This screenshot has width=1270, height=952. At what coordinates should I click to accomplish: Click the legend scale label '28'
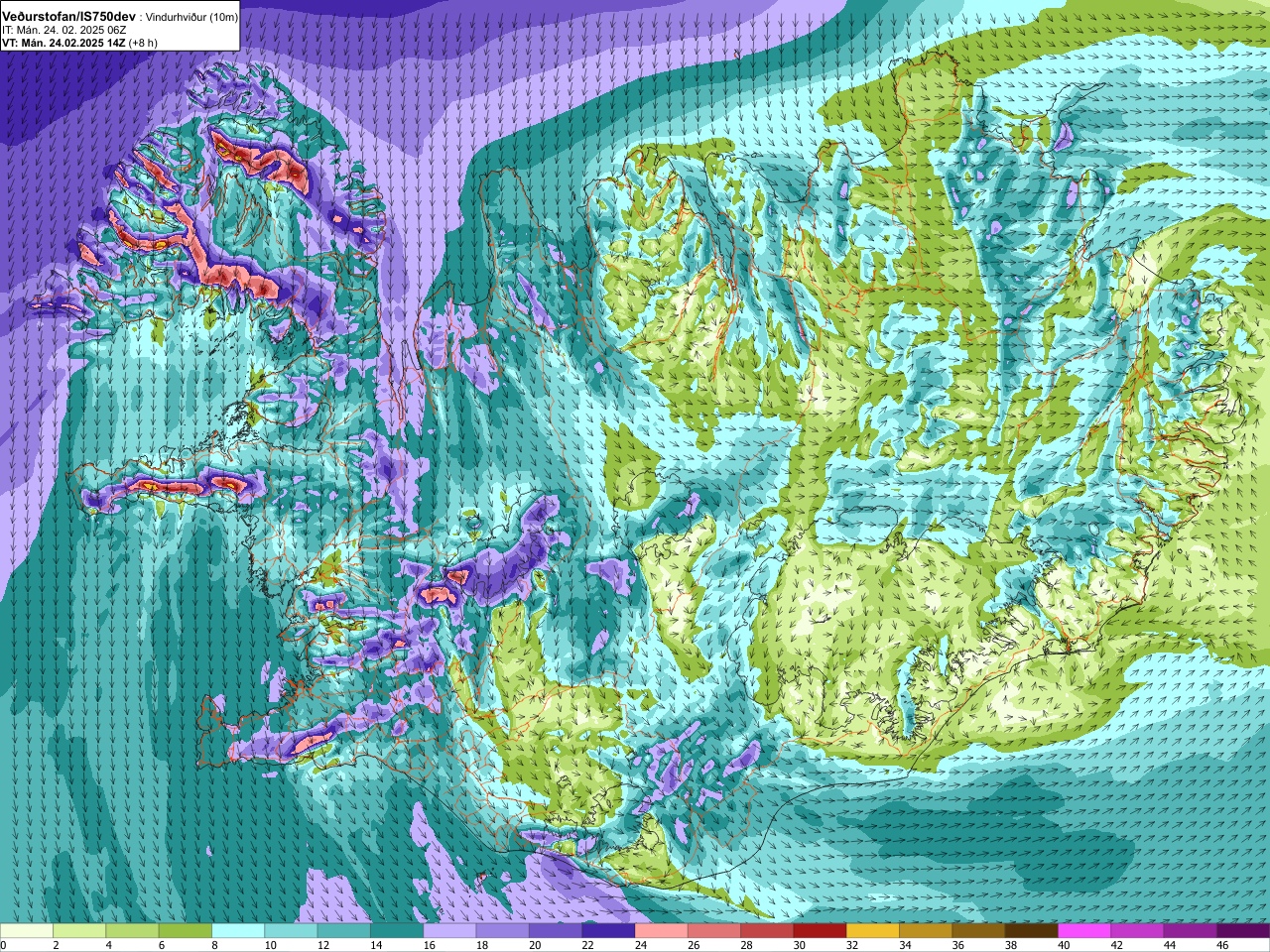(x=745, y=946)
